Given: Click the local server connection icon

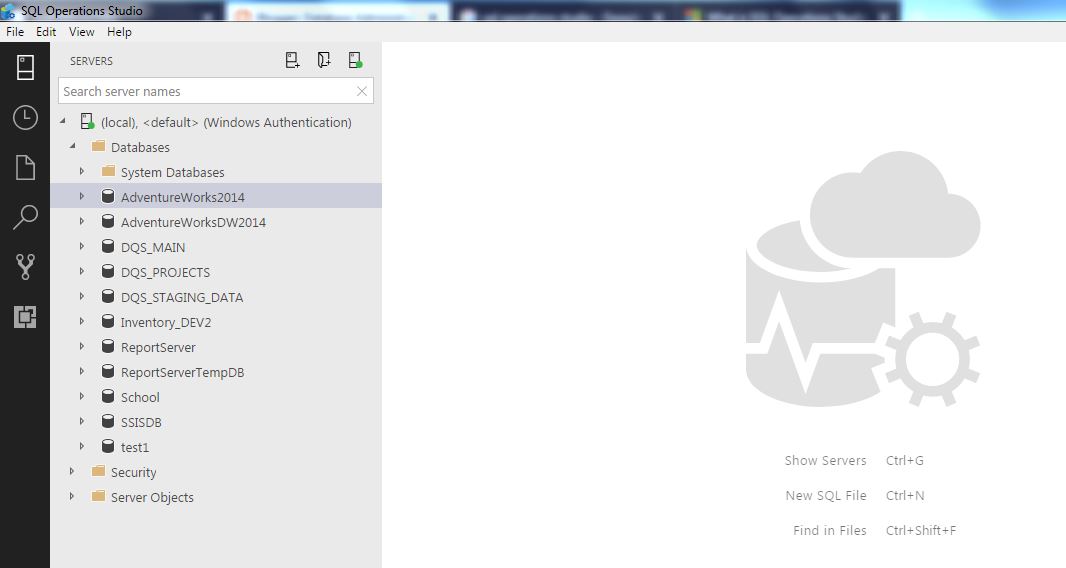Looking at the screenshot, I should (87, 122).
